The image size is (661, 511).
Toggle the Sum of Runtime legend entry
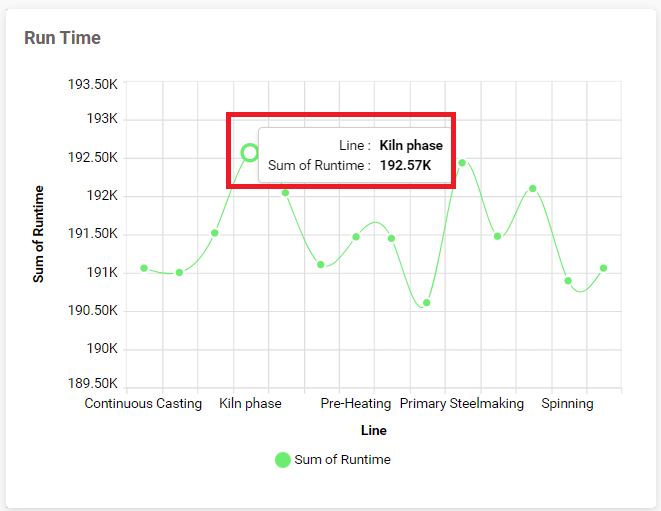click(333, 460)
